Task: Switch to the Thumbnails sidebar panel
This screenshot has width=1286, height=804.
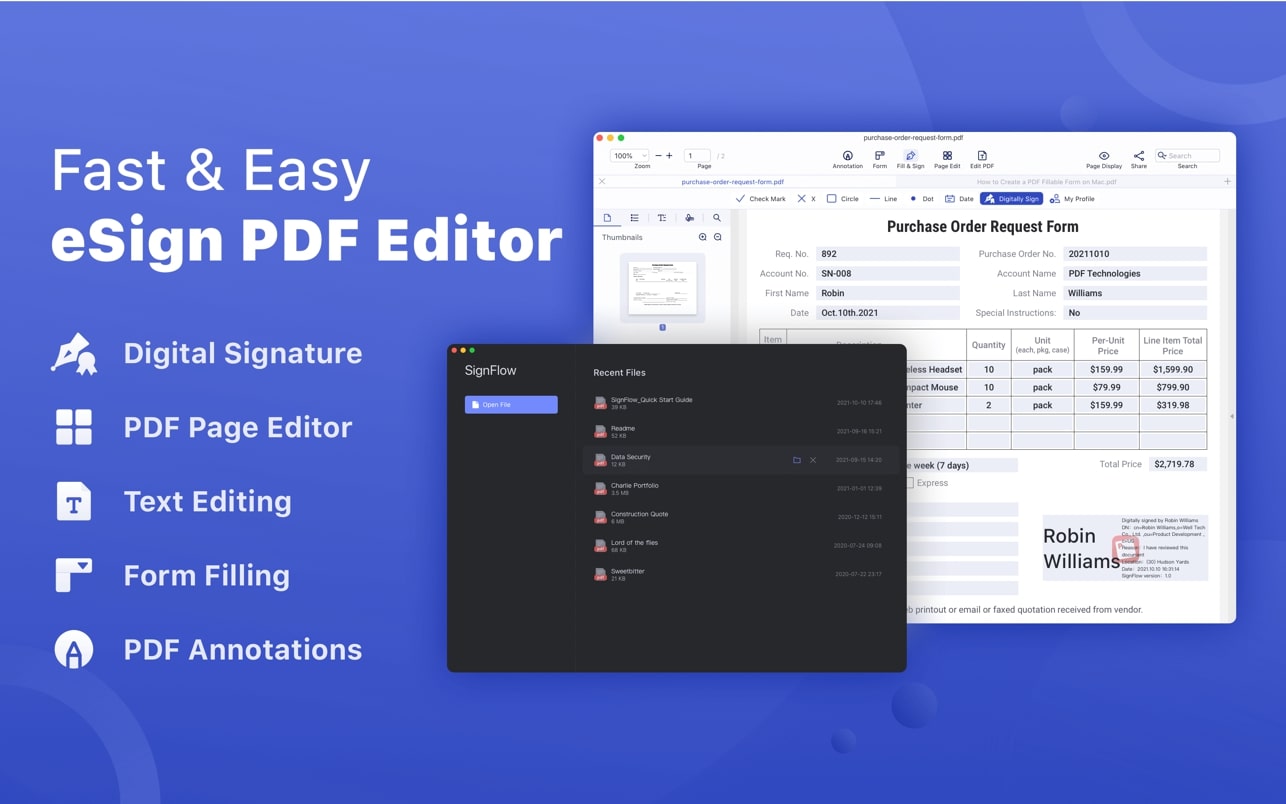Action: 608,217
